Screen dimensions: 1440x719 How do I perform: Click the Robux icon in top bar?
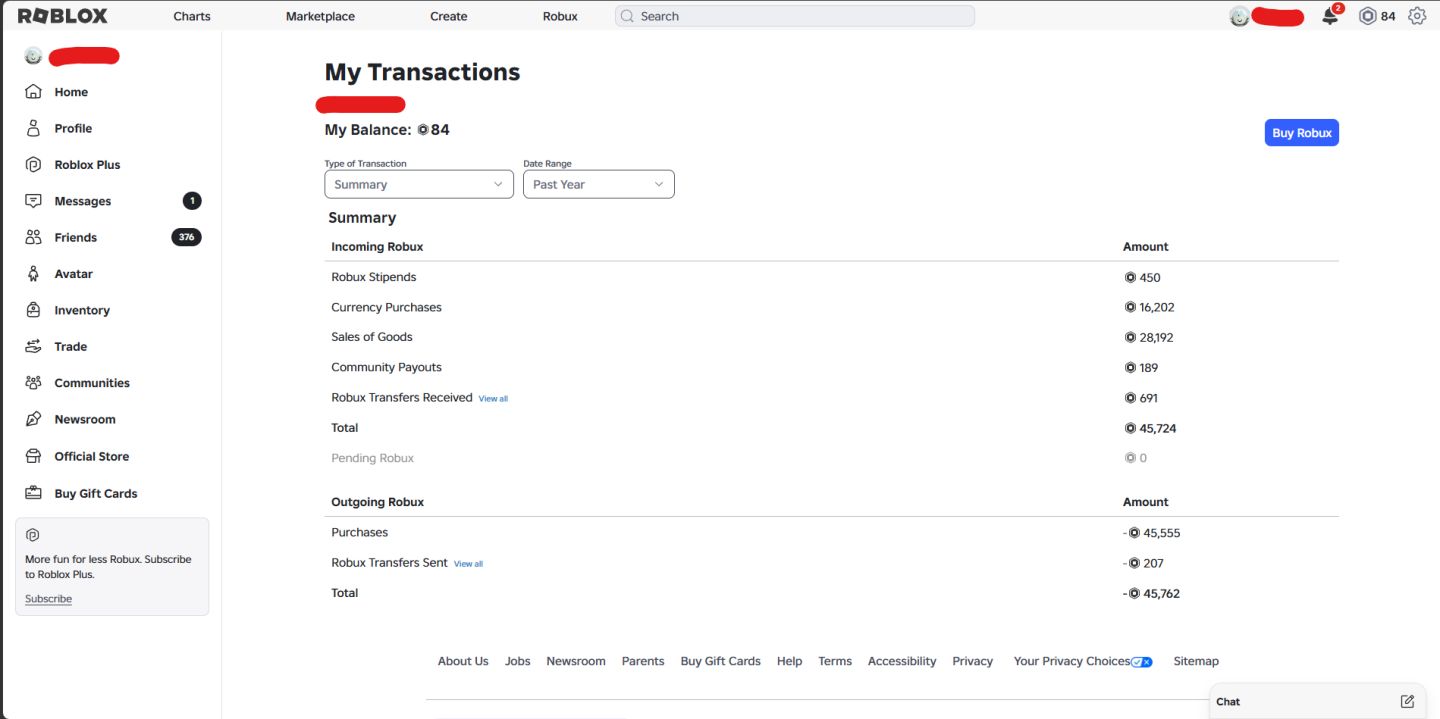pos(1367,16)
